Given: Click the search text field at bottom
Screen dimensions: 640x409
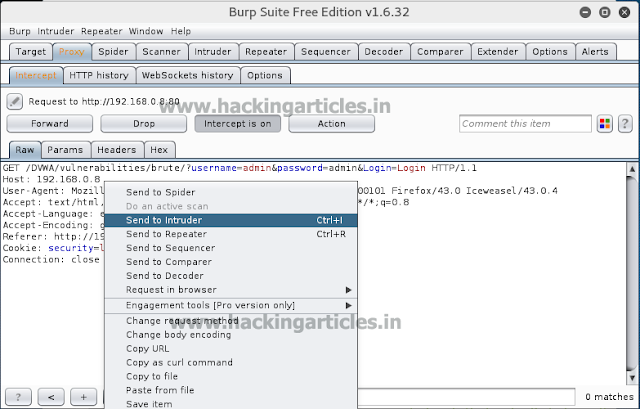Looking at the screenshot, I should [x=467, y=397].
